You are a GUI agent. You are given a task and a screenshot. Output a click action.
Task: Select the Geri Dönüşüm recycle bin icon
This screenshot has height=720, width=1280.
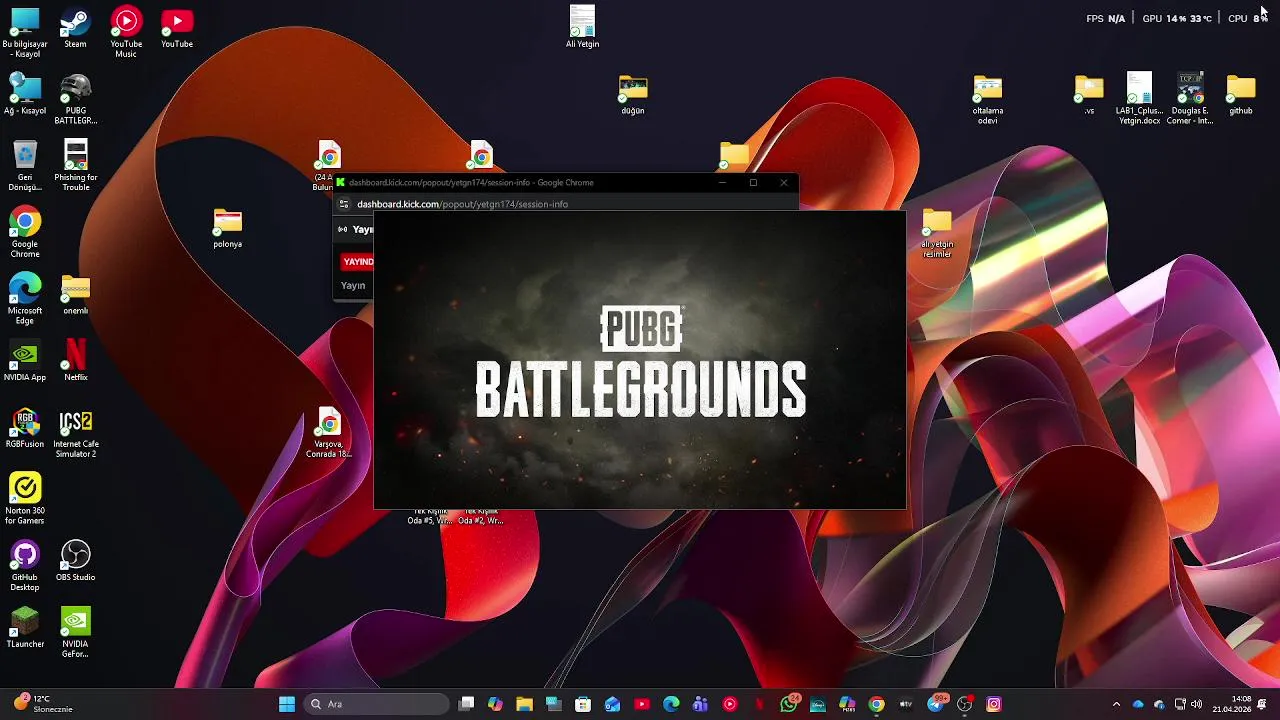click(25, 165)
